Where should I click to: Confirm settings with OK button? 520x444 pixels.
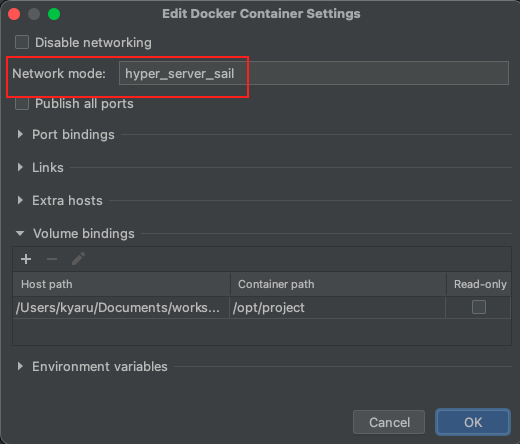pos(473,422)
